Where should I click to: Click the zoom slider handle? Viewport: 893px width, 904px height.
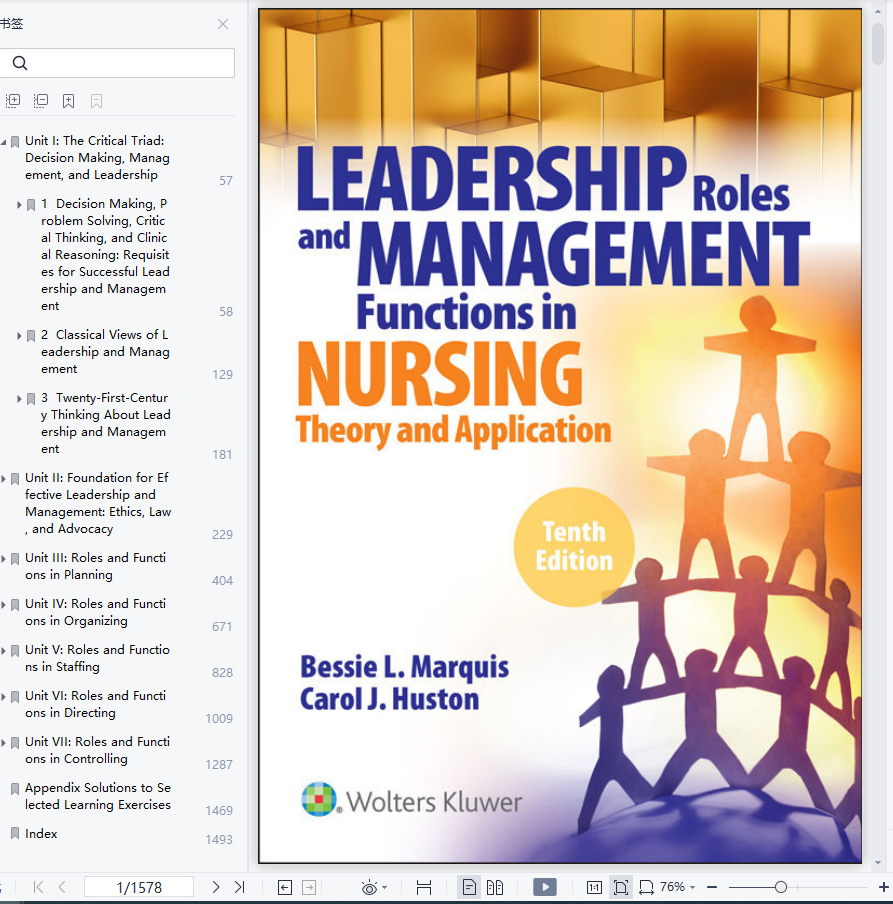click(781, 887)
